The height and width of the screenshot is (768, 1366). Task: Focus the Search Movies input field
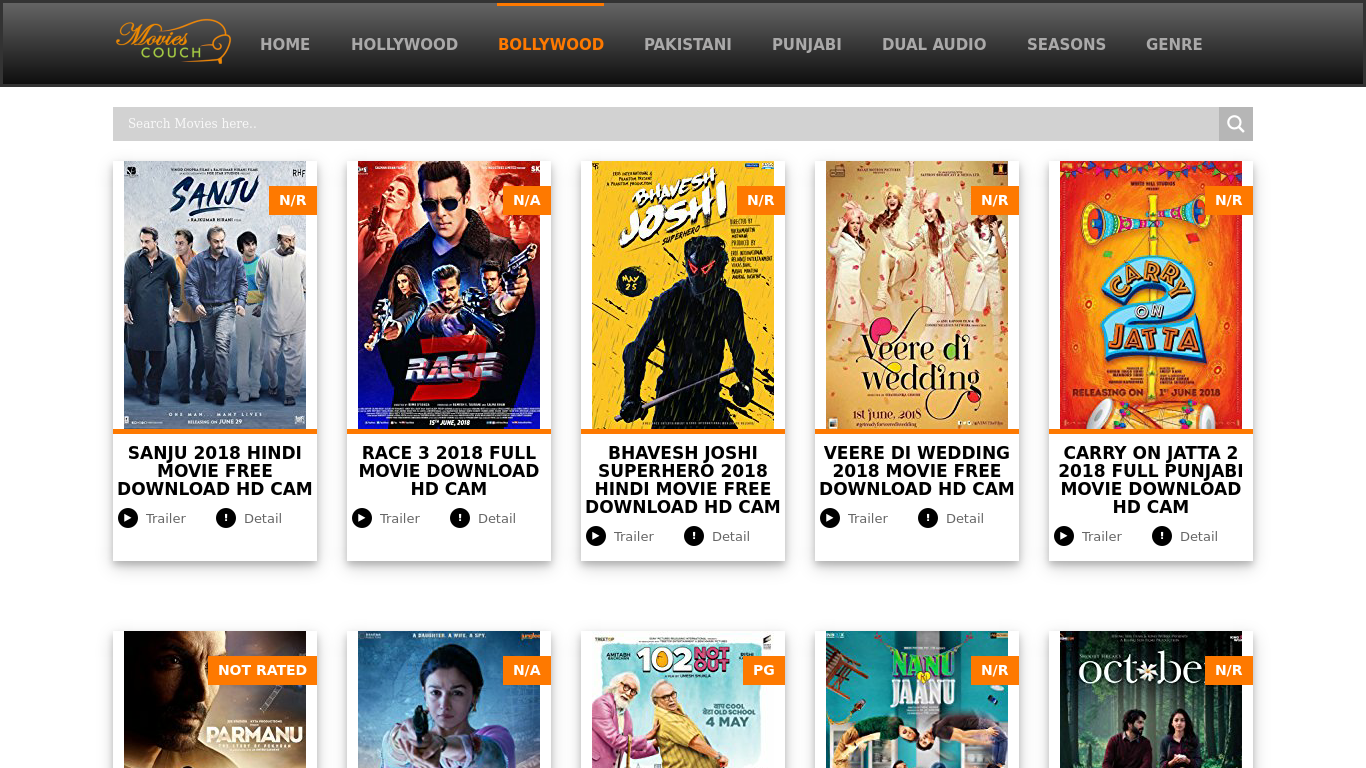[x=666, y=124]
